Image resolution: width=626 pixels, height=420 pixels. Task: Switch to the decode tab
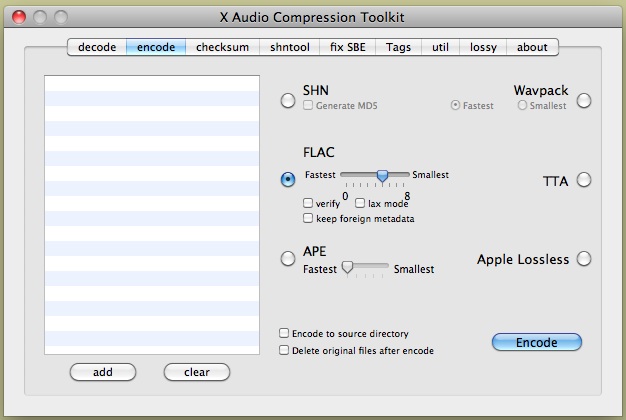98,47
